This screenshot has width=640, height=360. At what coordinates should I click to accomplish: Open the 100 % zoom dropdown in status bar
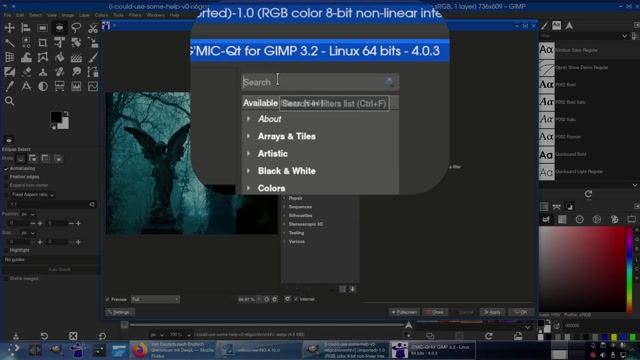click(x=180, y=335)
